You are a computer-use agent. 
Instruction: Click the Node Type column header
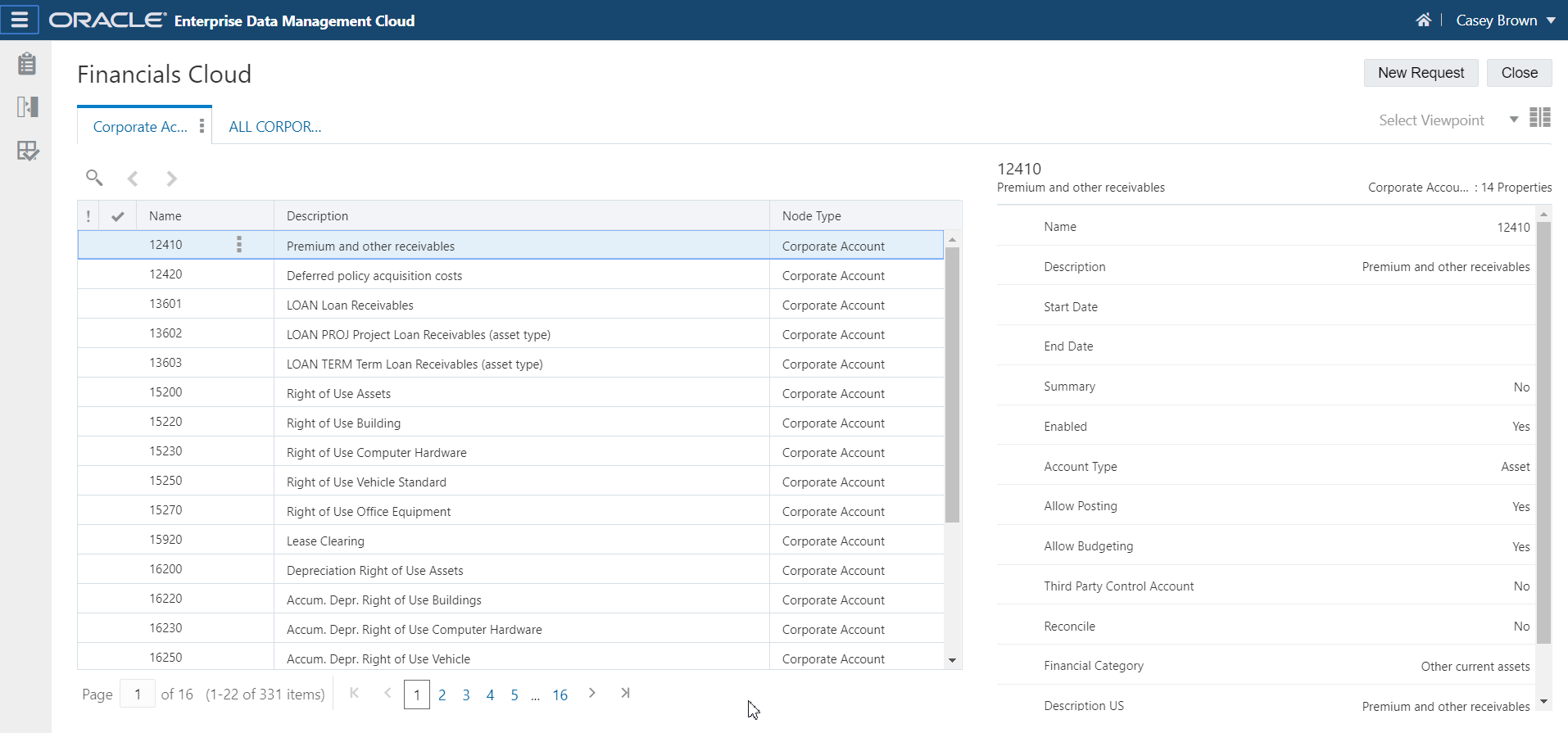point(865,216)
